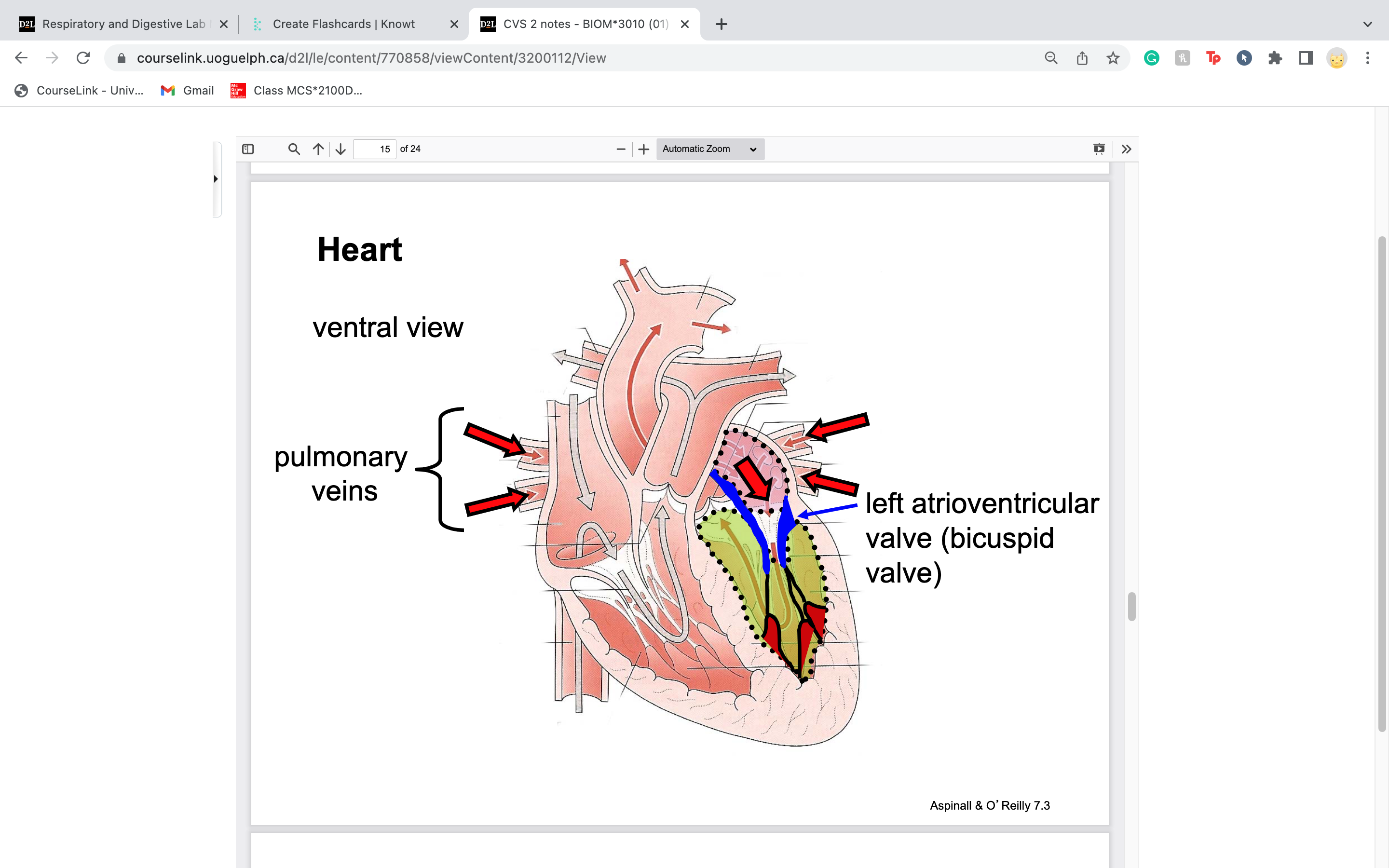Open a new browser tab
This screenshot has width=1389, height=868.
722,24
